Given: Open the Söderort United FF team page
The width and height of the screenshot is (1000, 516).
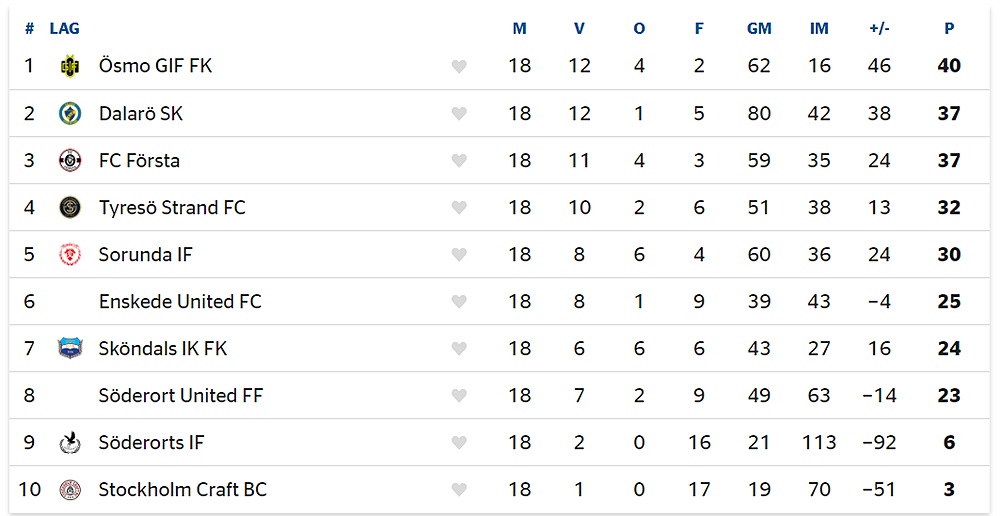Looking at the screenshot, I should pyautogui.click(x=181, y=396).
